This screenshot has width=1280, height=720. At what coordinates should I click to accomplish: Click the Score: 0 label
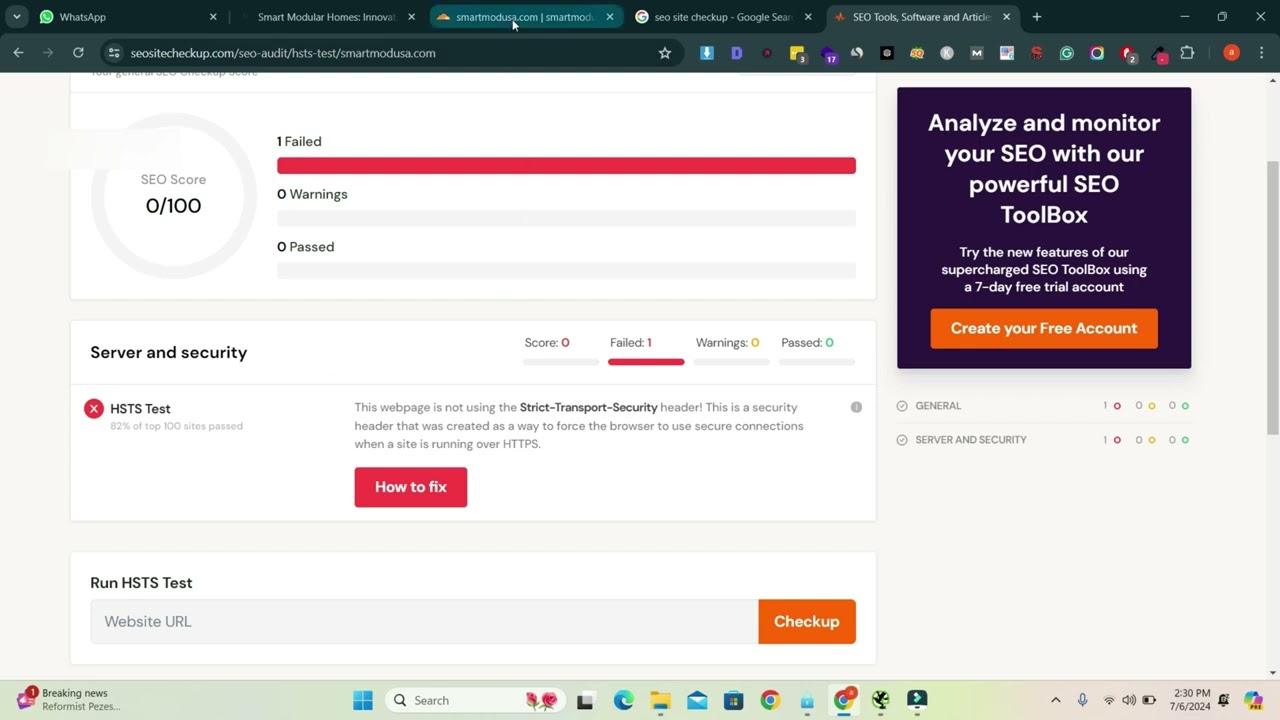coord(547,342)
